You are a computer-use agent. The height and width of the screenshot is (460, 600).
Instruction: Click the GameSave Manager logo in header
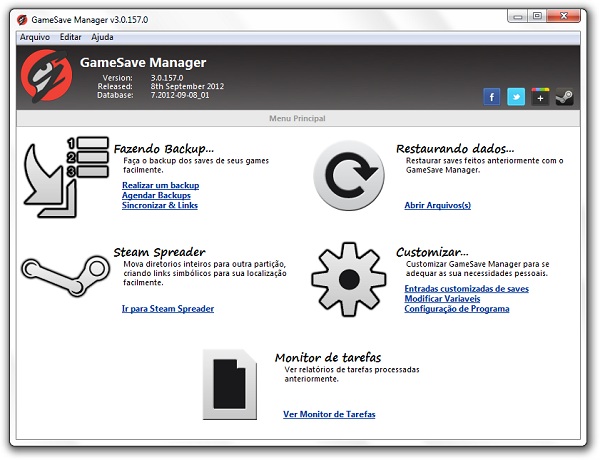[47, 76]
